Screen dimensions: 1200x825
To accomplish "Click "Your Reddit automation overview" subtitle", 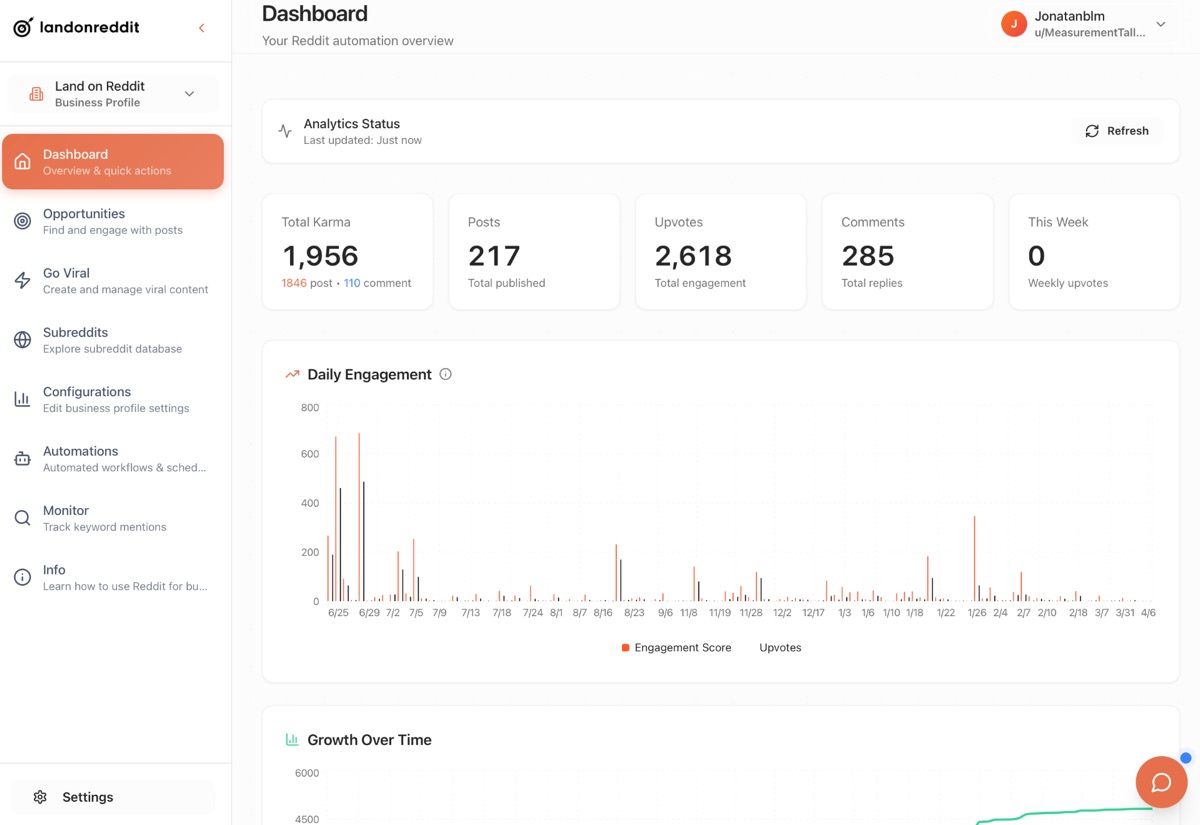I will [x=358, y=41].
